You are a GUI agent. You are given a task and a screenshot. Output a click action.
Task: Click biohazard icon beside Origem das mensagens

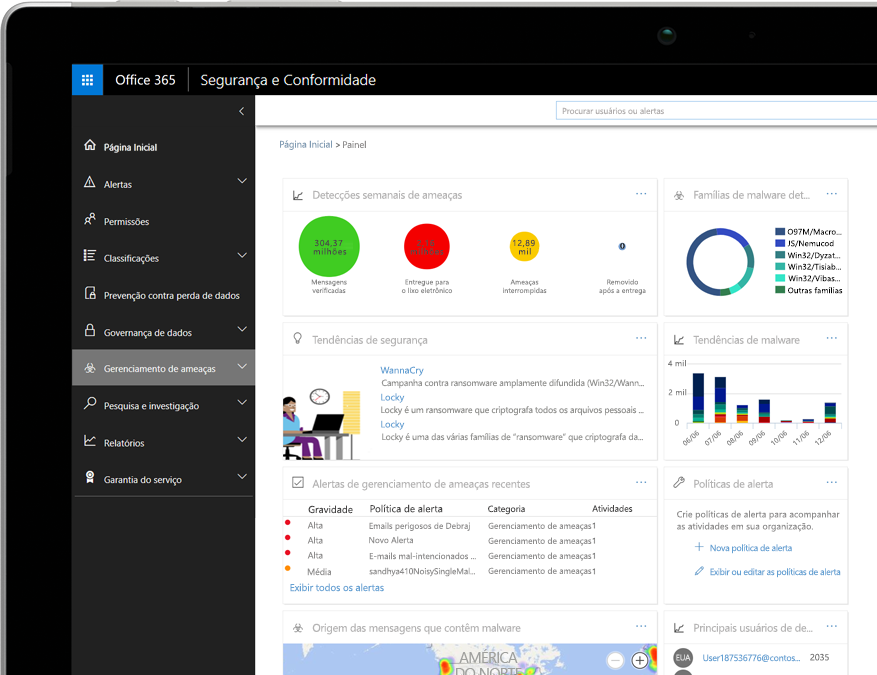click(298, 628)
